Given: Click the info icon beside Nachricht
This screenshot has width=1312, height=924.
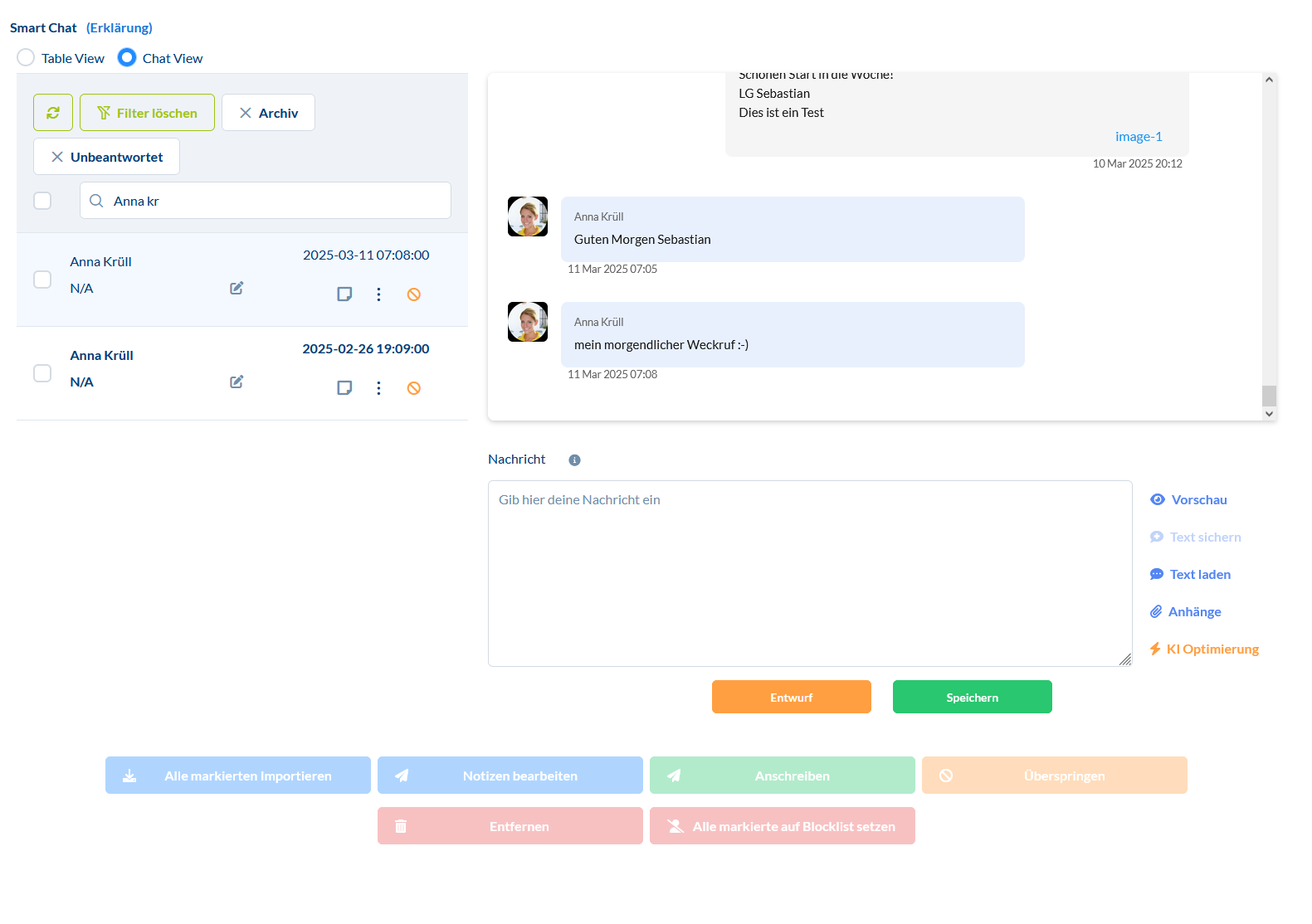Looking at the screenshot, I should click(x=574, y=460).
